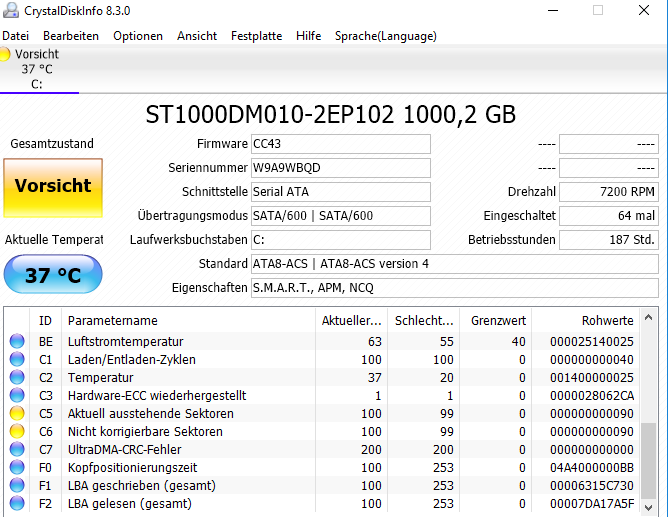
Task: Click the Eigenschaften field S.M.A.R.T., APM, NCQ
Action: pos(455,288)
